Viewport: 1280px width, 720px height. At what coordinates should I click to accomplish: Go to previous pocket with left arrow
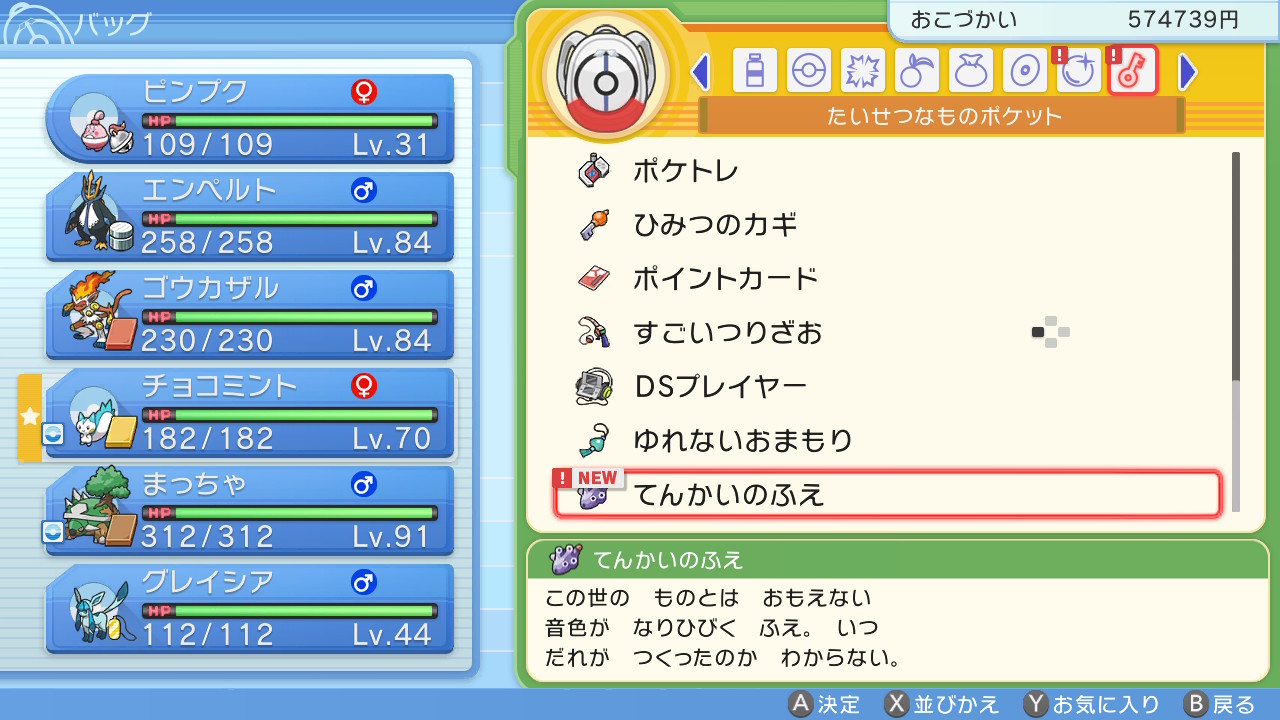[x=701, y=72]
